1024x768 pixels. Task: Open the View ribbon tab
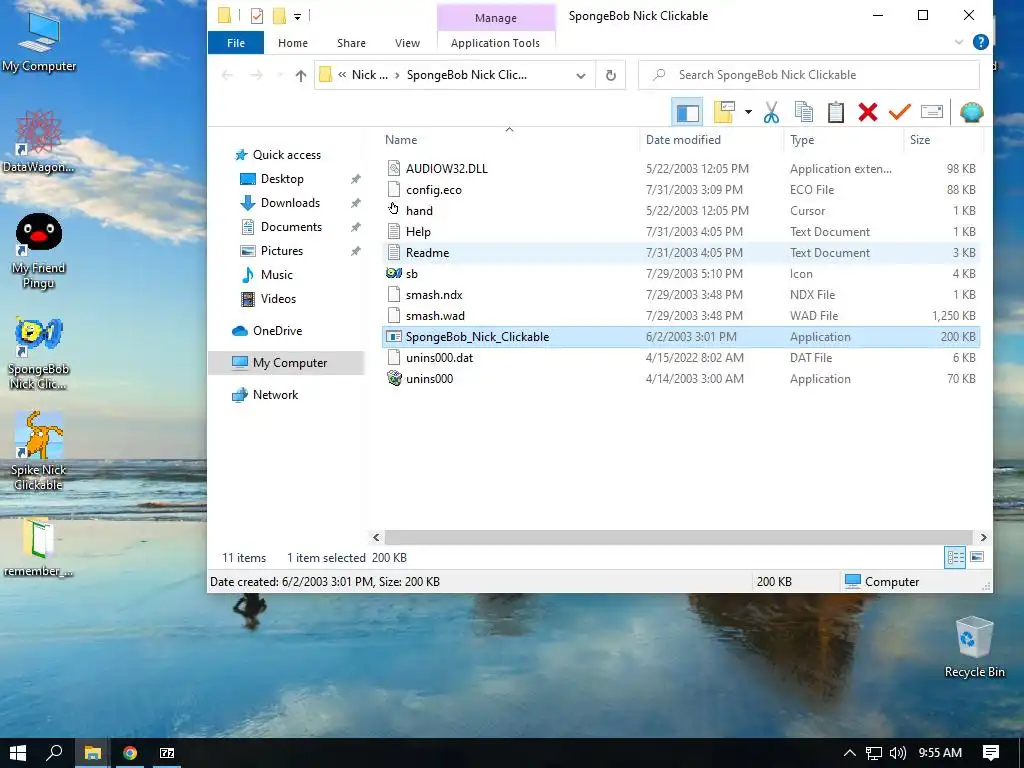pyautogui.click(x=408, y=43)
